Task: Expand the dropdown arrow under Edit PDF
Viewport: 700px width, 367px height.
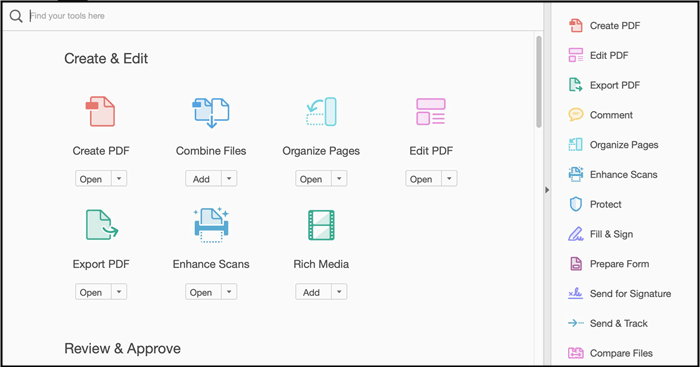Action: tap(449, 179)
